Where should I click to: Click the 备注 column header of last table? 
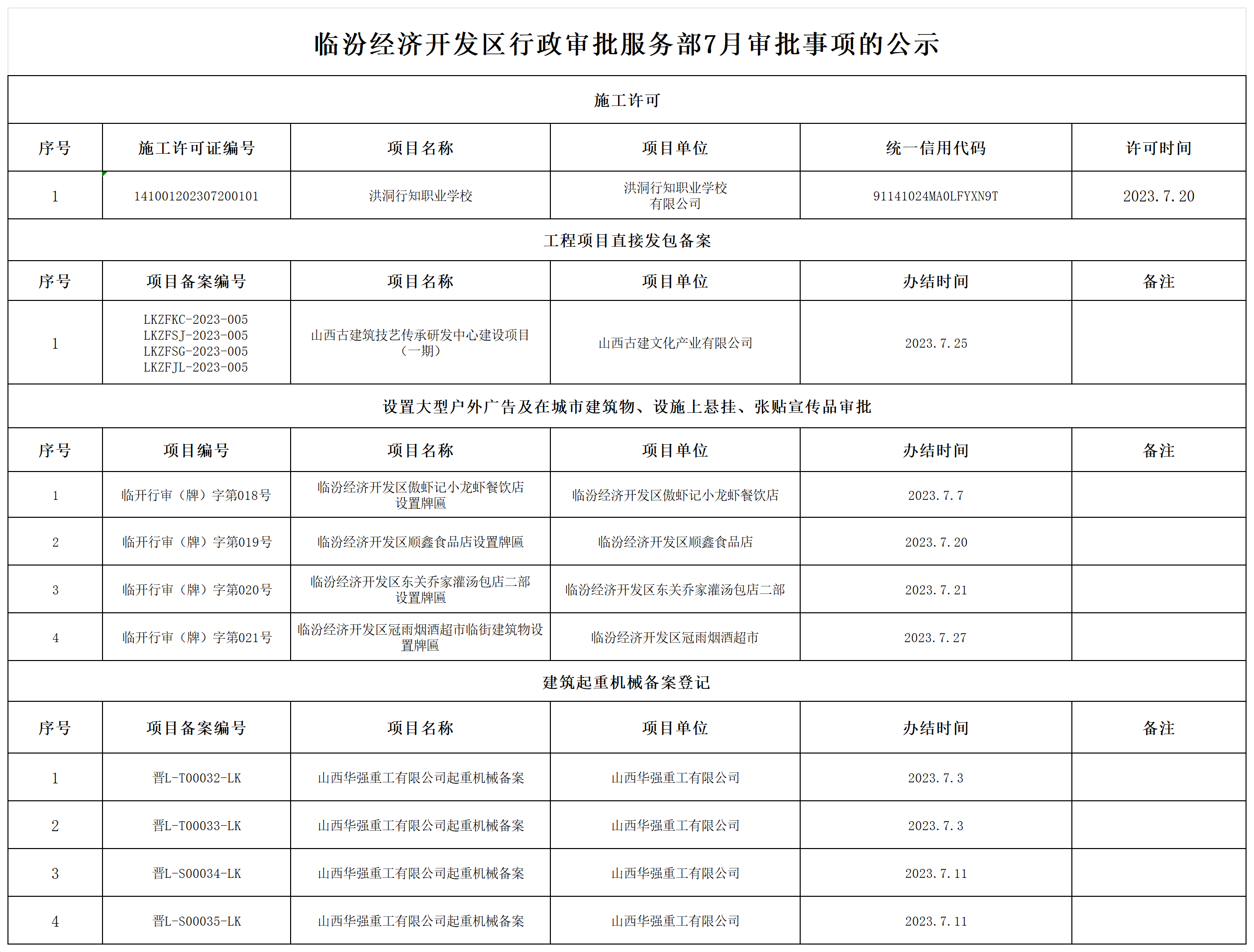click(1159, 728)
